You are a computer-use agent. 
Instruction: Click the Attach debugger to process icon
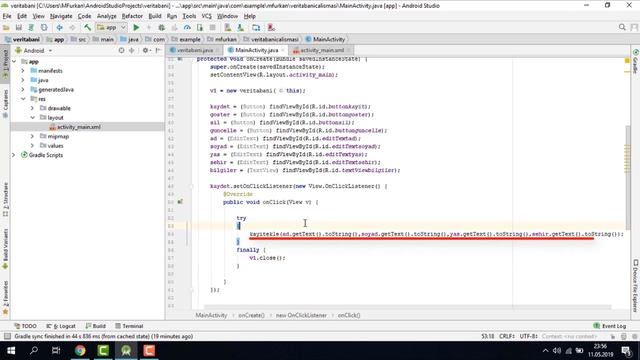click(200, 28)
